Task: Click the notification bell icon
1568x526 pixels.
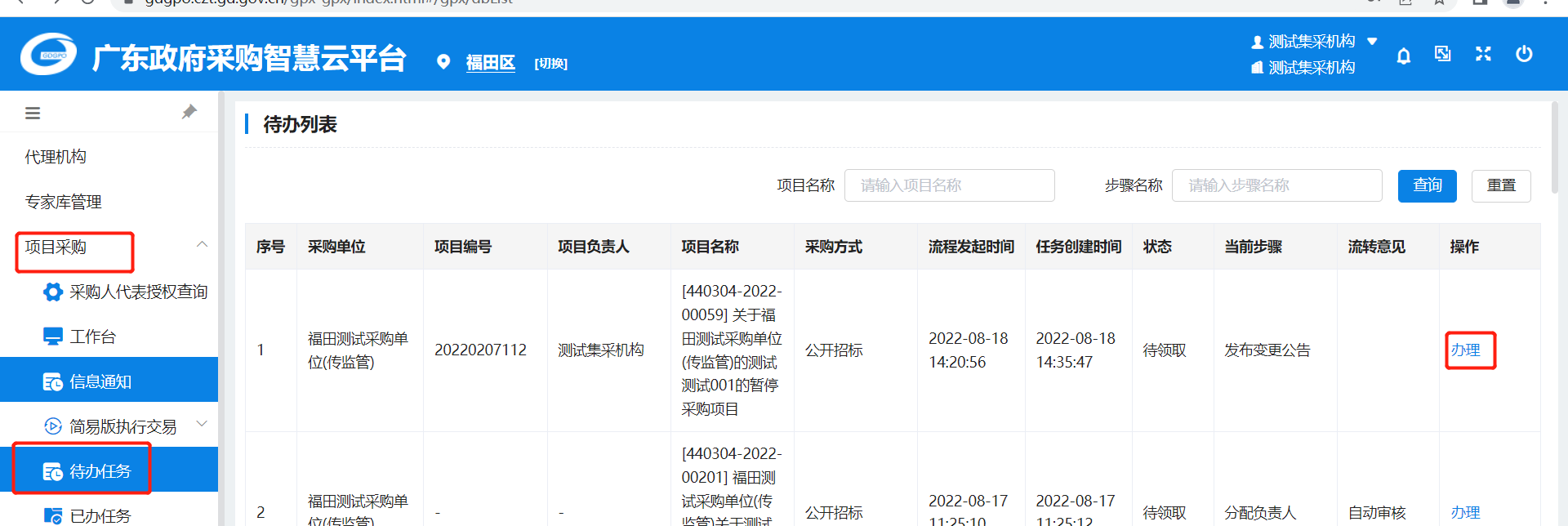Action: [1403, 56]
